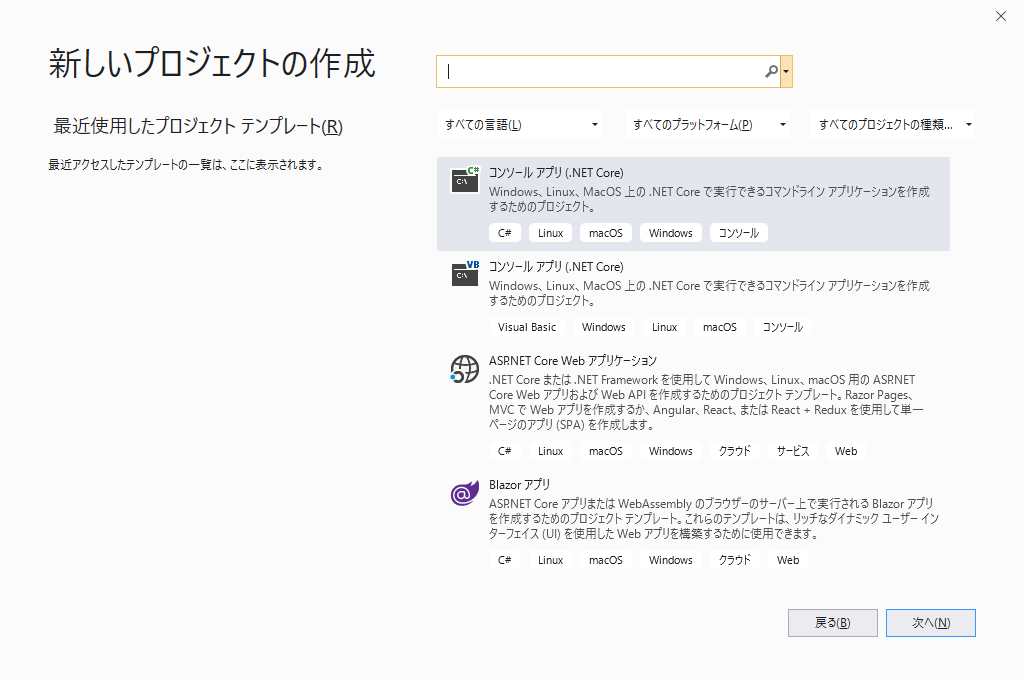Click the クラウド tag of the Blazor template
Image resolution: width=1024 pixels, height=680 pixels.
pyautogui.click(x=735, y=560)
